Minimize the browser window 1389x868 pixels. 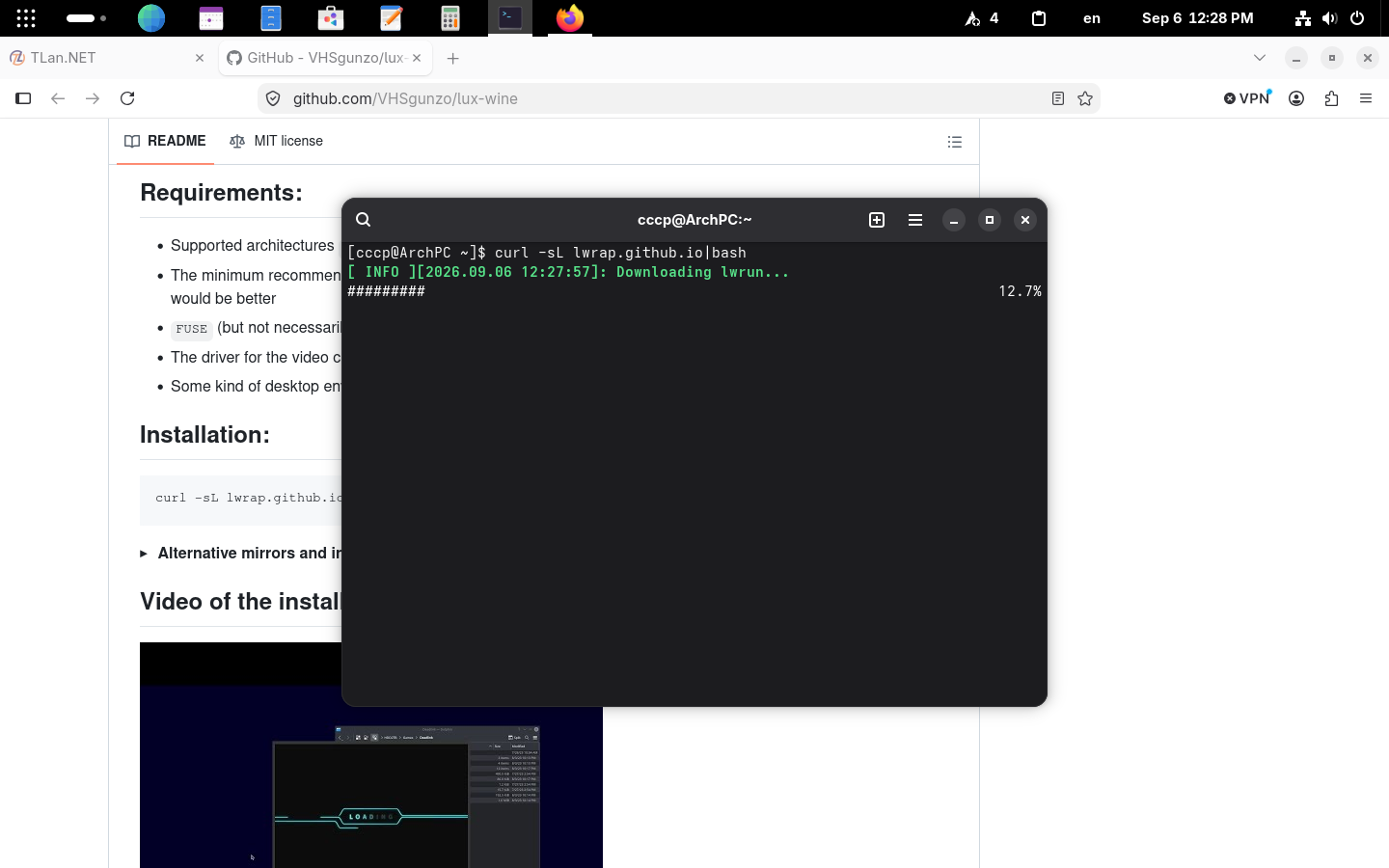click(1296, 58)
